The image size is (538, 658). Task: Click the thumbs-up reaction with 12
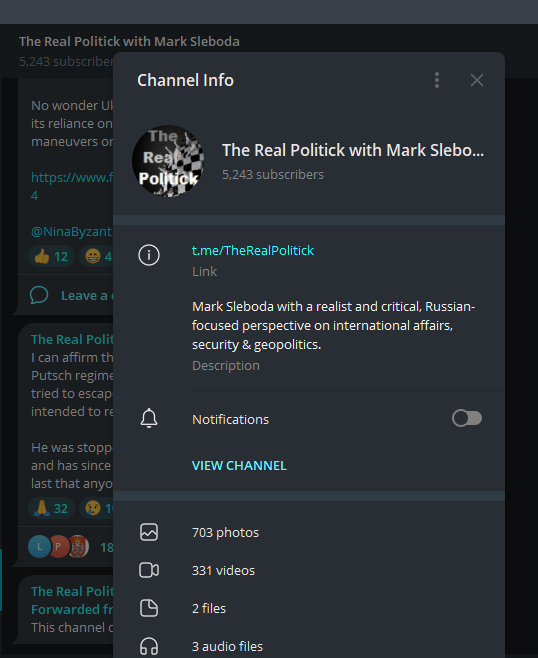(51, 256)
